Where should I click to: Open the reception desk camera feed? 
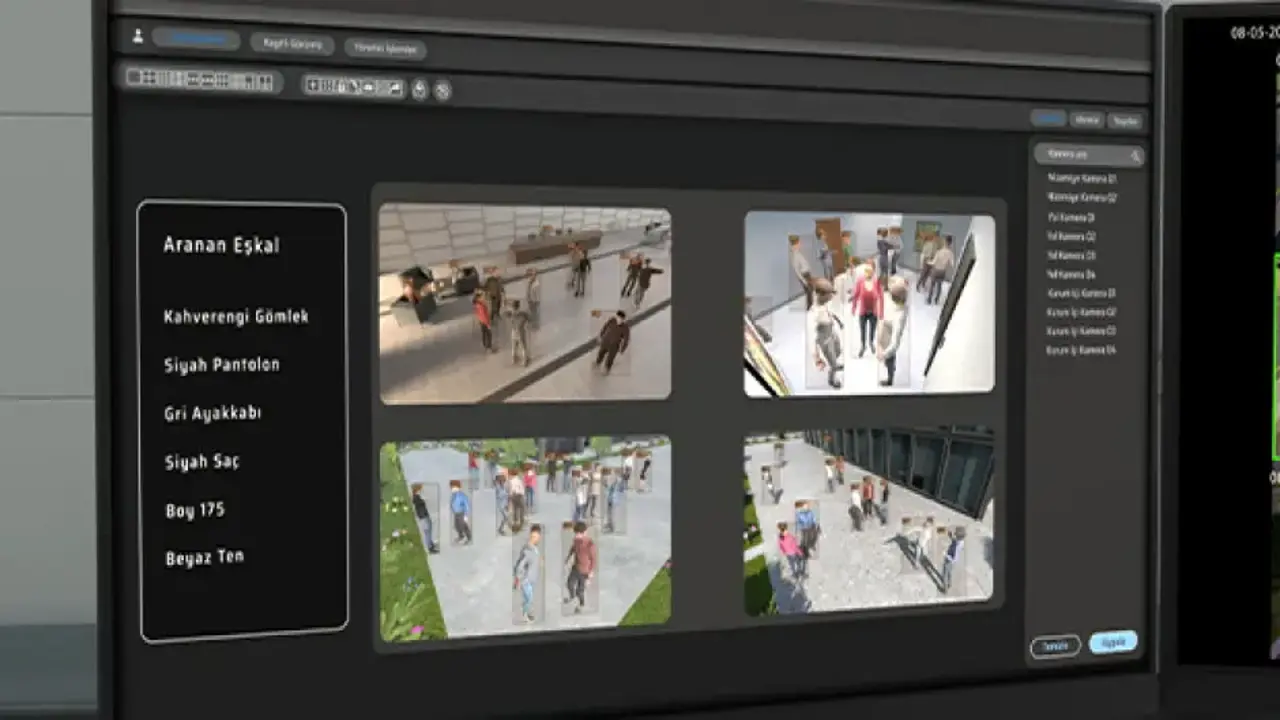click(x=525, y=304)
